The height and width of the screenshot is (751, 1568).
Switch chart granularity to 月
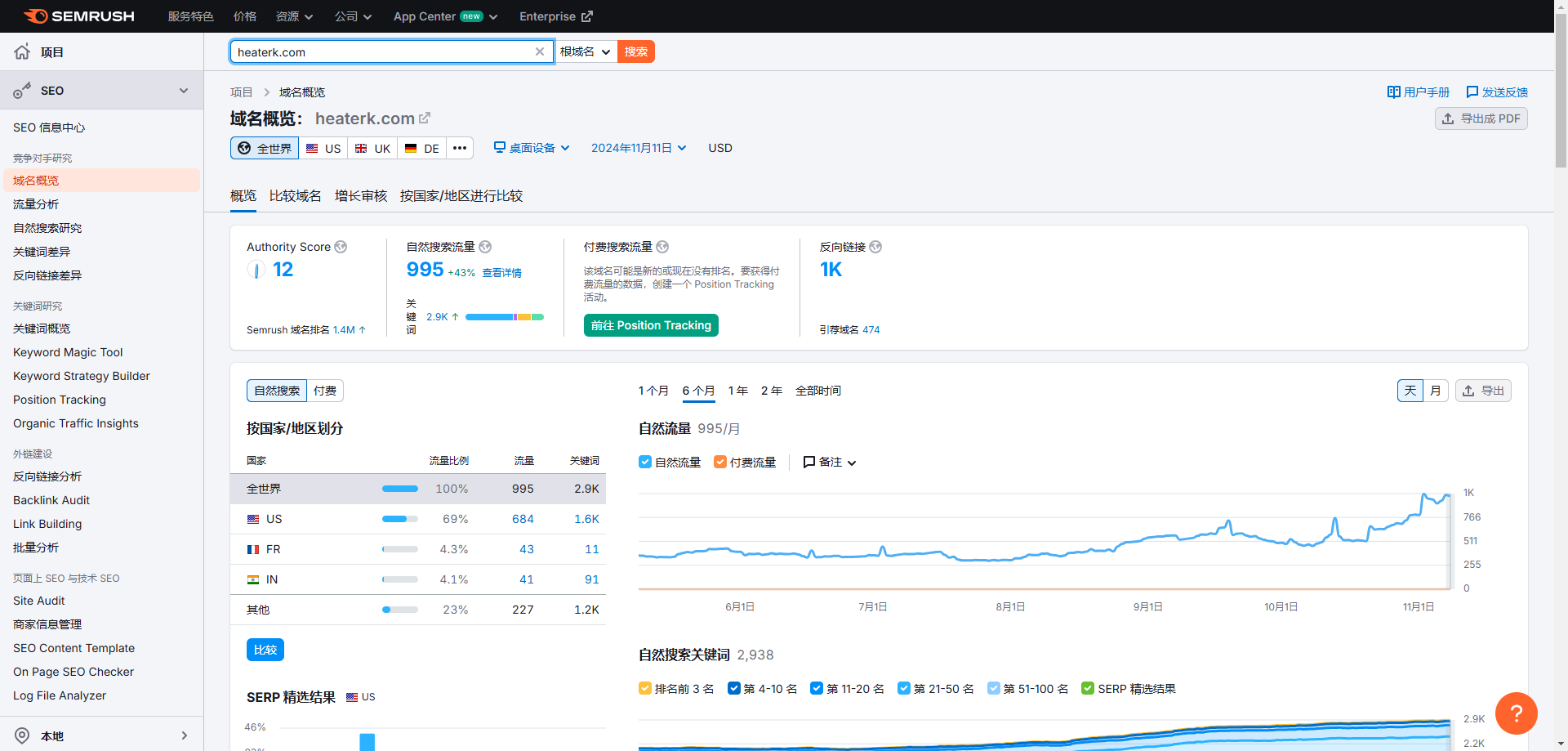(x=1436, y=391)
